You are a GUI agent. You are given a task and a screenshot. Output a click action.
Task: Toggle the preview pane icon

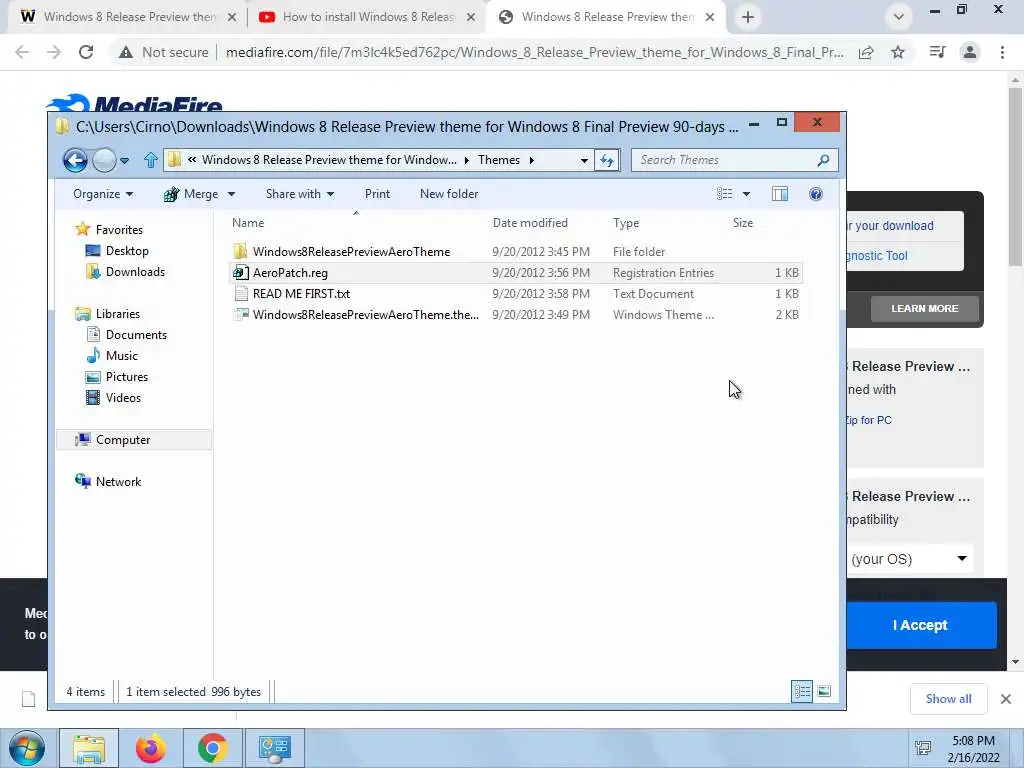pyautogui.click(x=780, y=194)
